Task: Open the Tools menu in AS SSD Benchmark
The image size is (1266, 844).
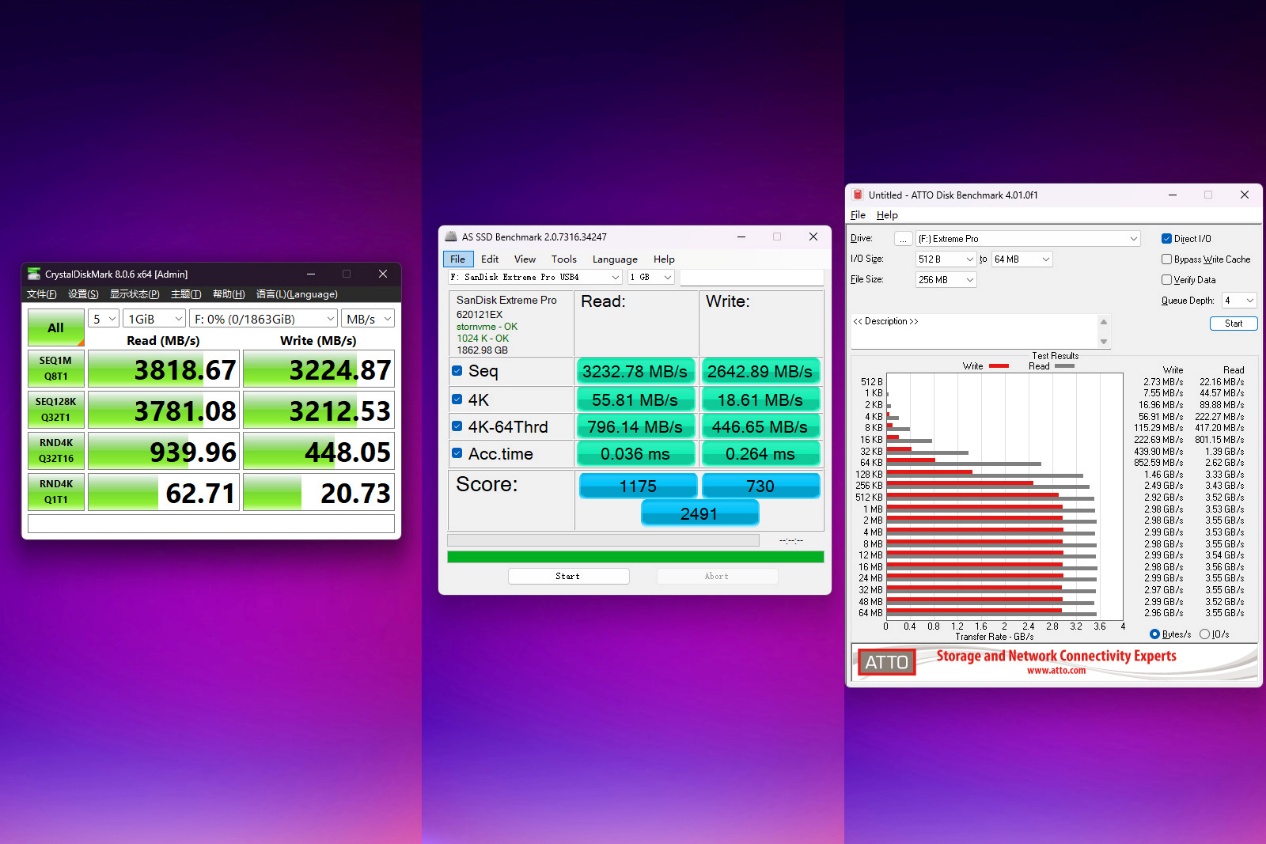Action: (x=564, y=259)
